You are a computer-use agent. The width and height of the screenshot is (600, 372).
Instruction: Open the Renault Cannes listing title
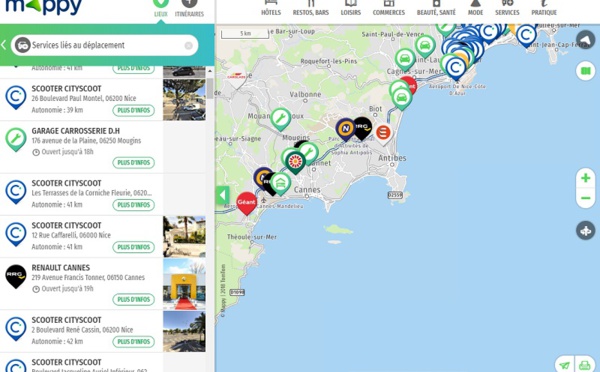point(61,268)
